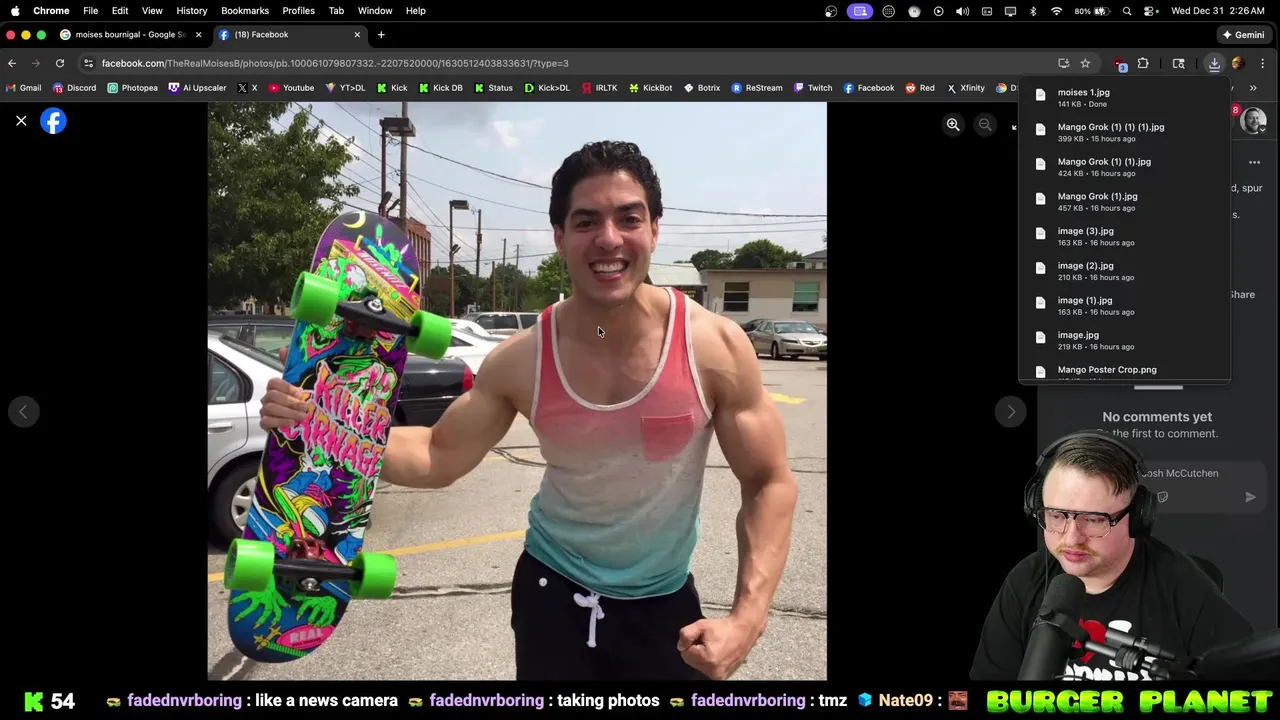Open macOS Spotlight search
Screen dimensions: 1280x720
pyautogui.click(x=1127, y=11)
